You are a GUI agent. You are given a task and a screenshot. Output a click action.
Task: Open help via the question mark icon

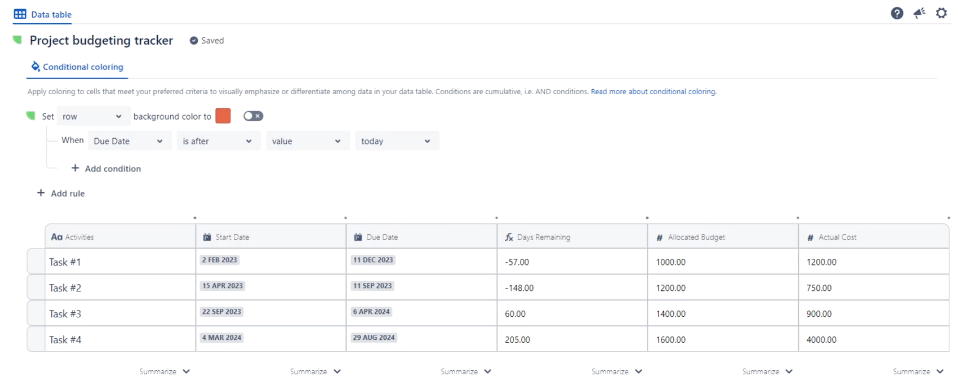coord(897,13)
